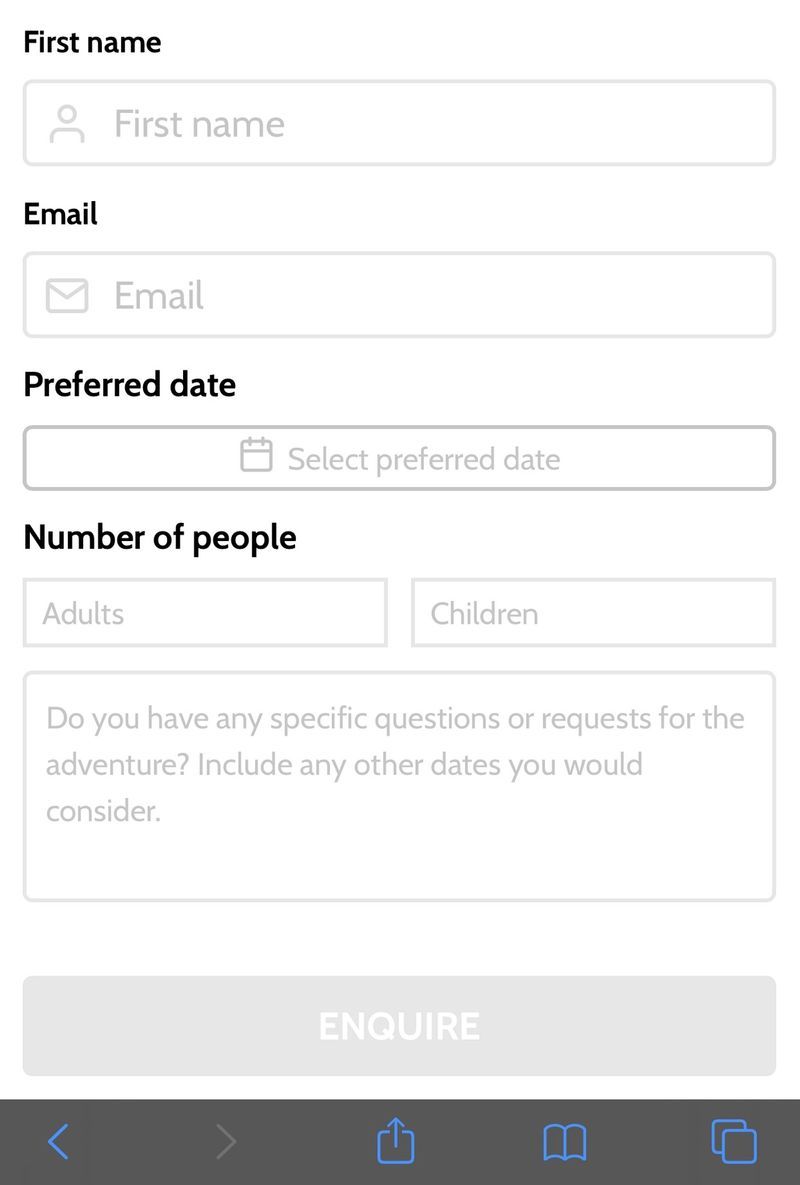This screenshot has height=1185, width=800.
Task: Tap Safari's forward arrow
Action: (x=226, y=1141)
